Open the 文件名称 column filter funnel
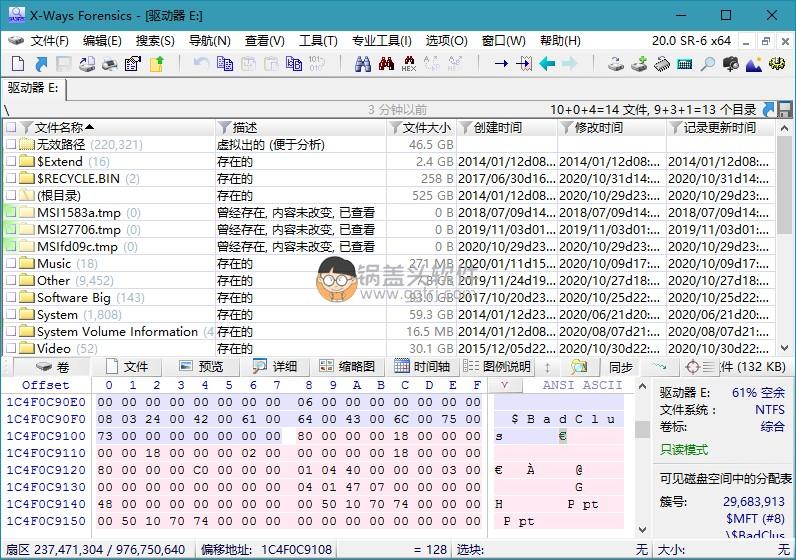 coord(27,127)
